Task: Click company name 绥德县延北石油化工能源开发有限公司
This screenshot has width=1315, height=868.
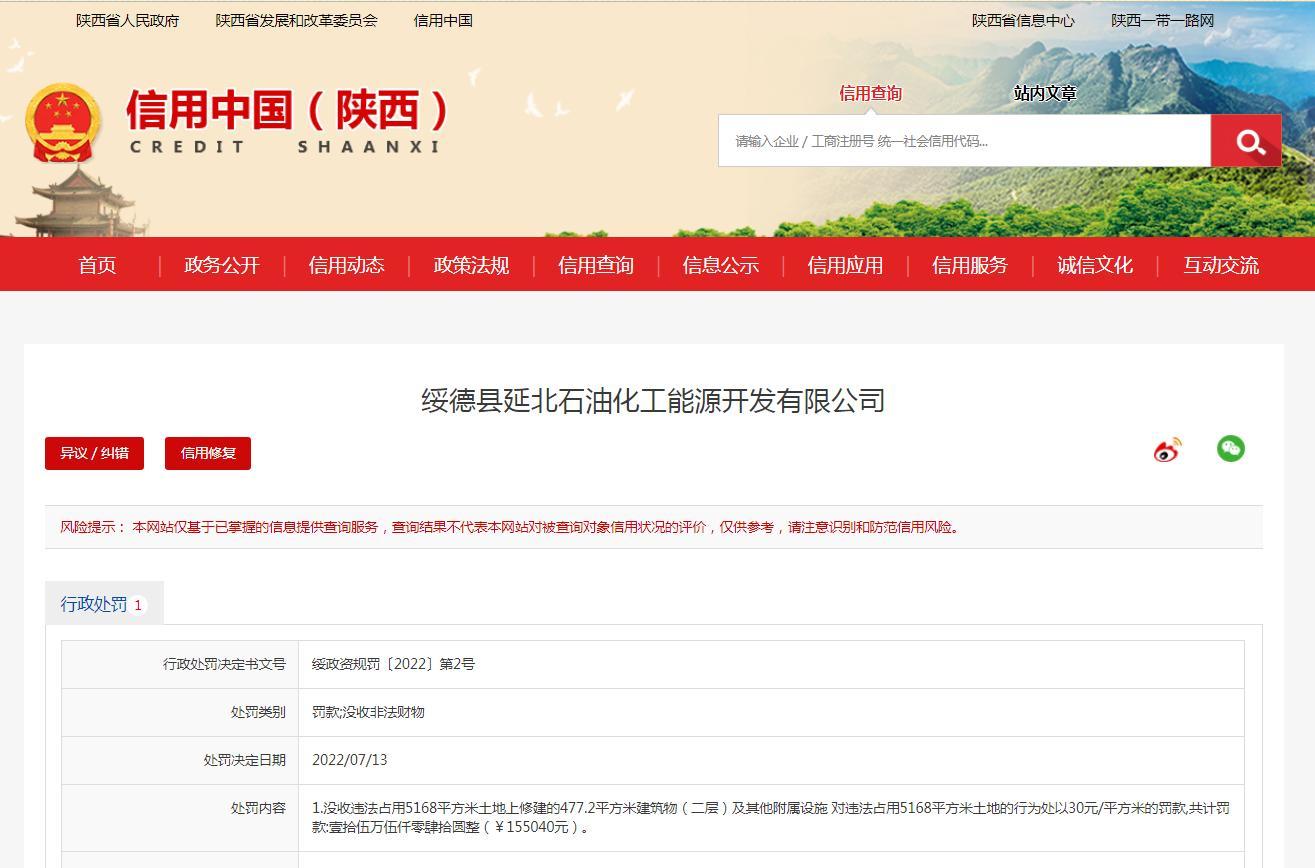Action: 653,401
